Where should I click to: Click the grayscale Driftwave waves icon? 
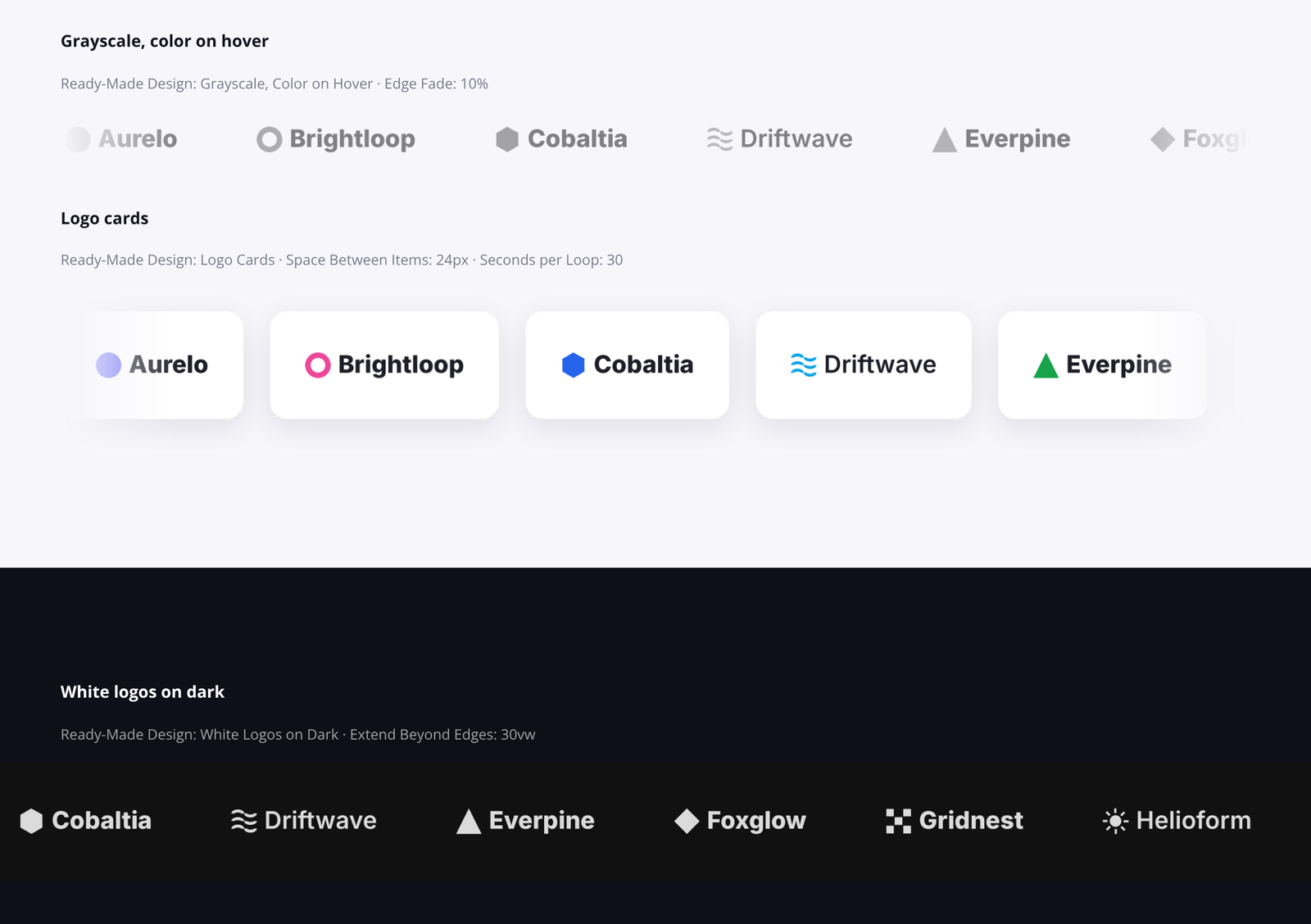(719, 139)
